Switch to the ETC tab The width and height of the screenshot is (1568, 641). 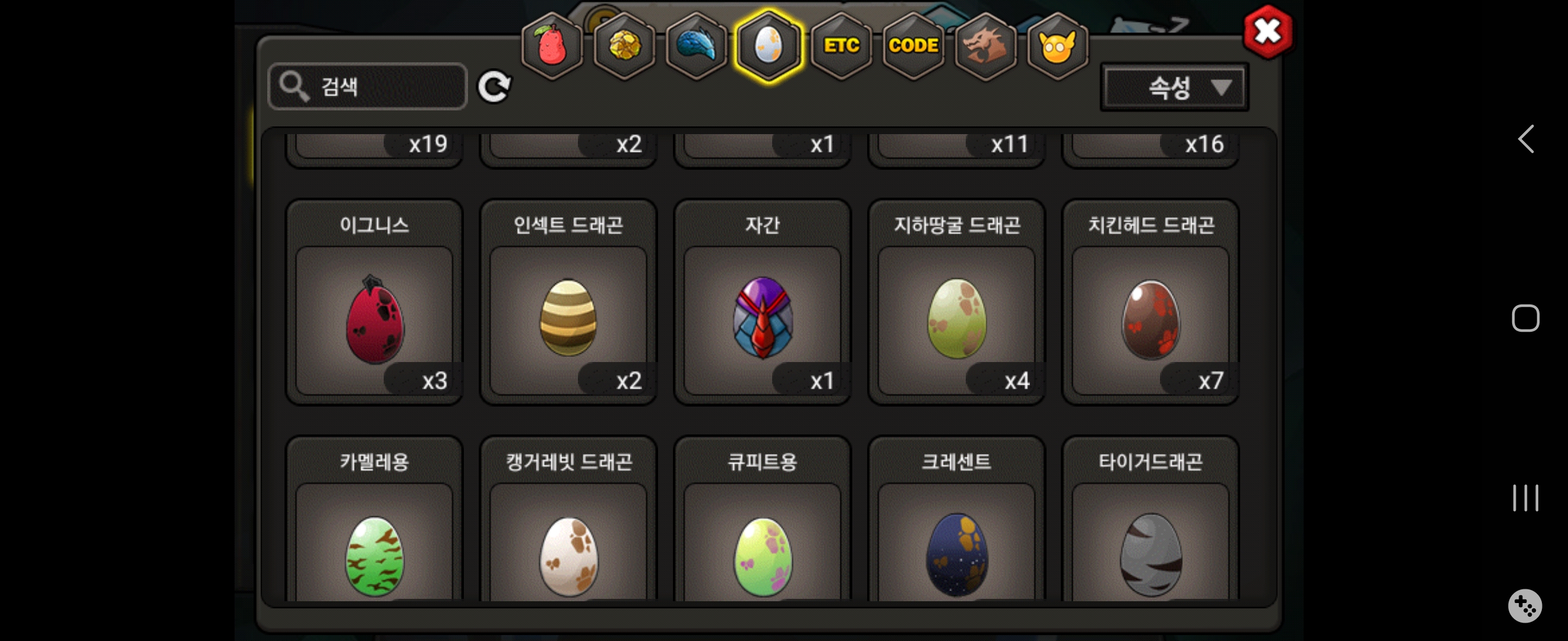tap(841, 45)
